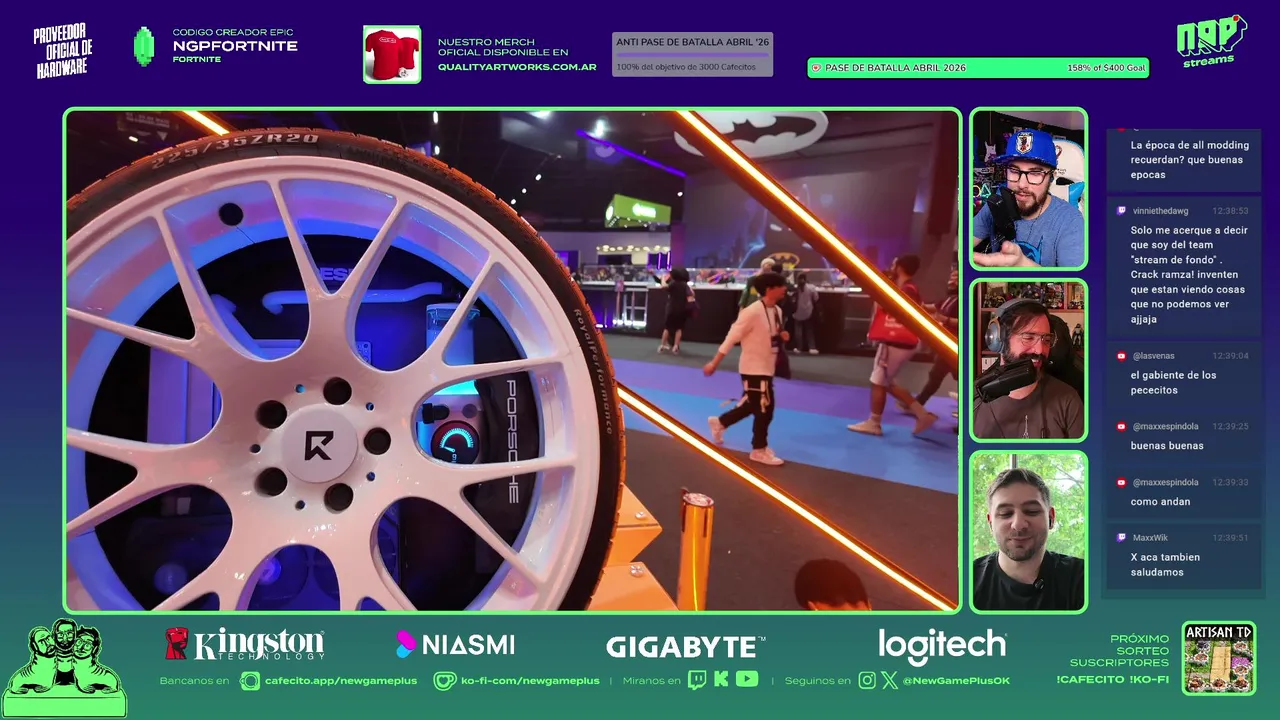Click the Niasmi sponsor logo
The image size is (1280, 720).
pos(455,645)
